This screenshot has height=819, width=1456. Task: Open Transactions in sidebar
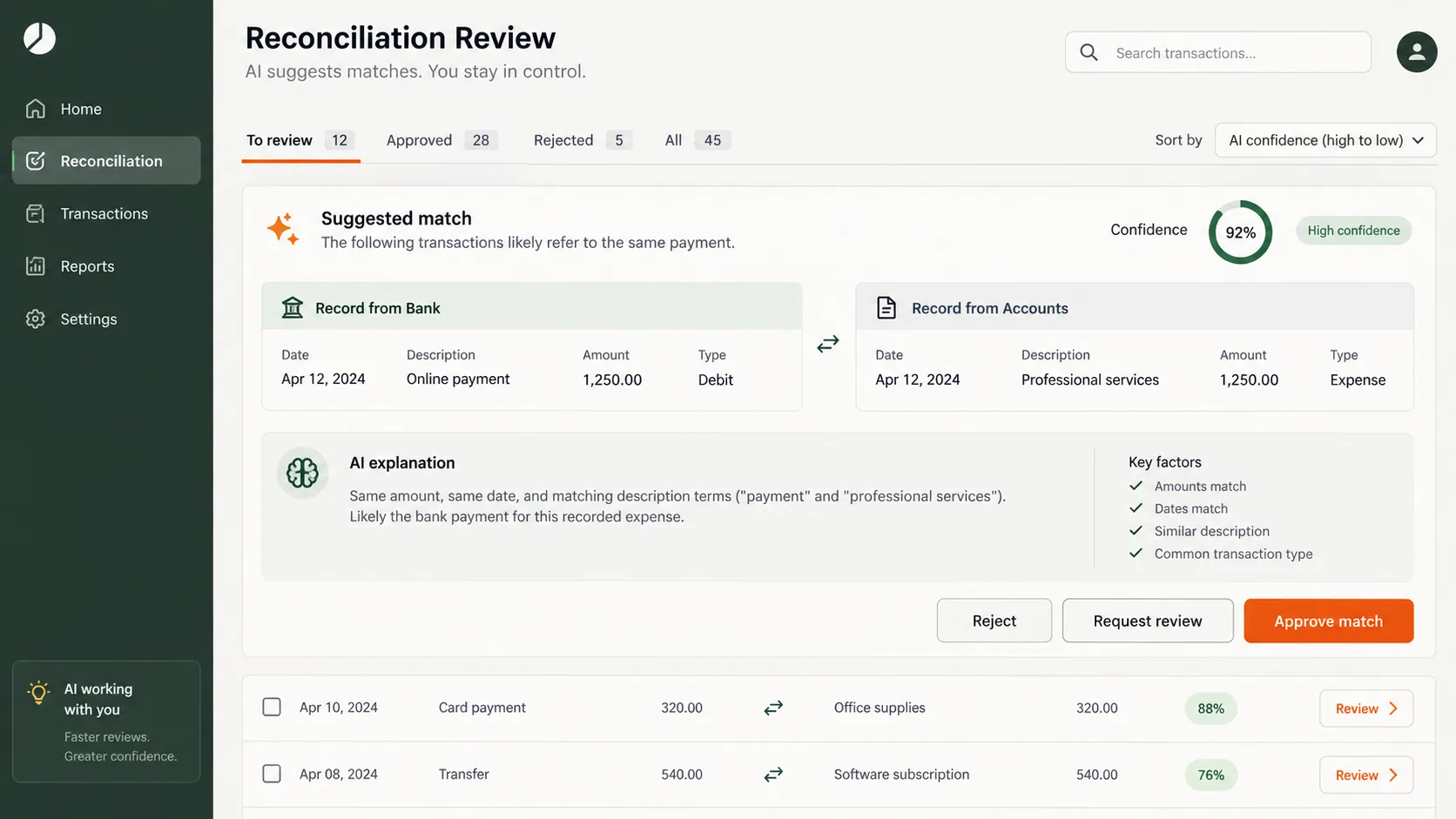106,213
